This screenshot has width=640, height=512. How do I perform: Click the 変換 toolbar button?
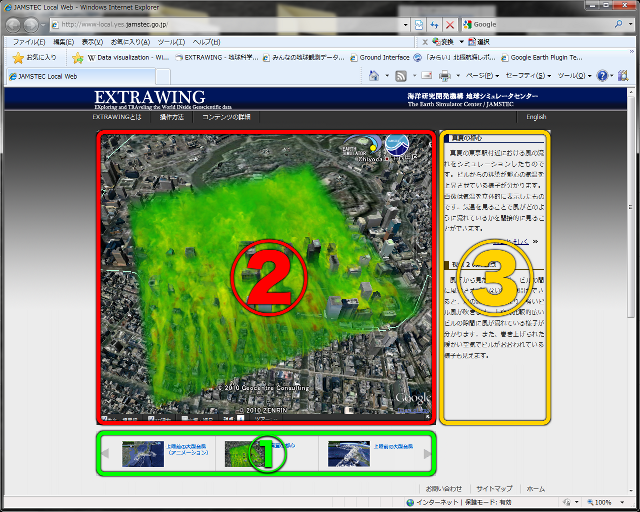coord(443,42)
